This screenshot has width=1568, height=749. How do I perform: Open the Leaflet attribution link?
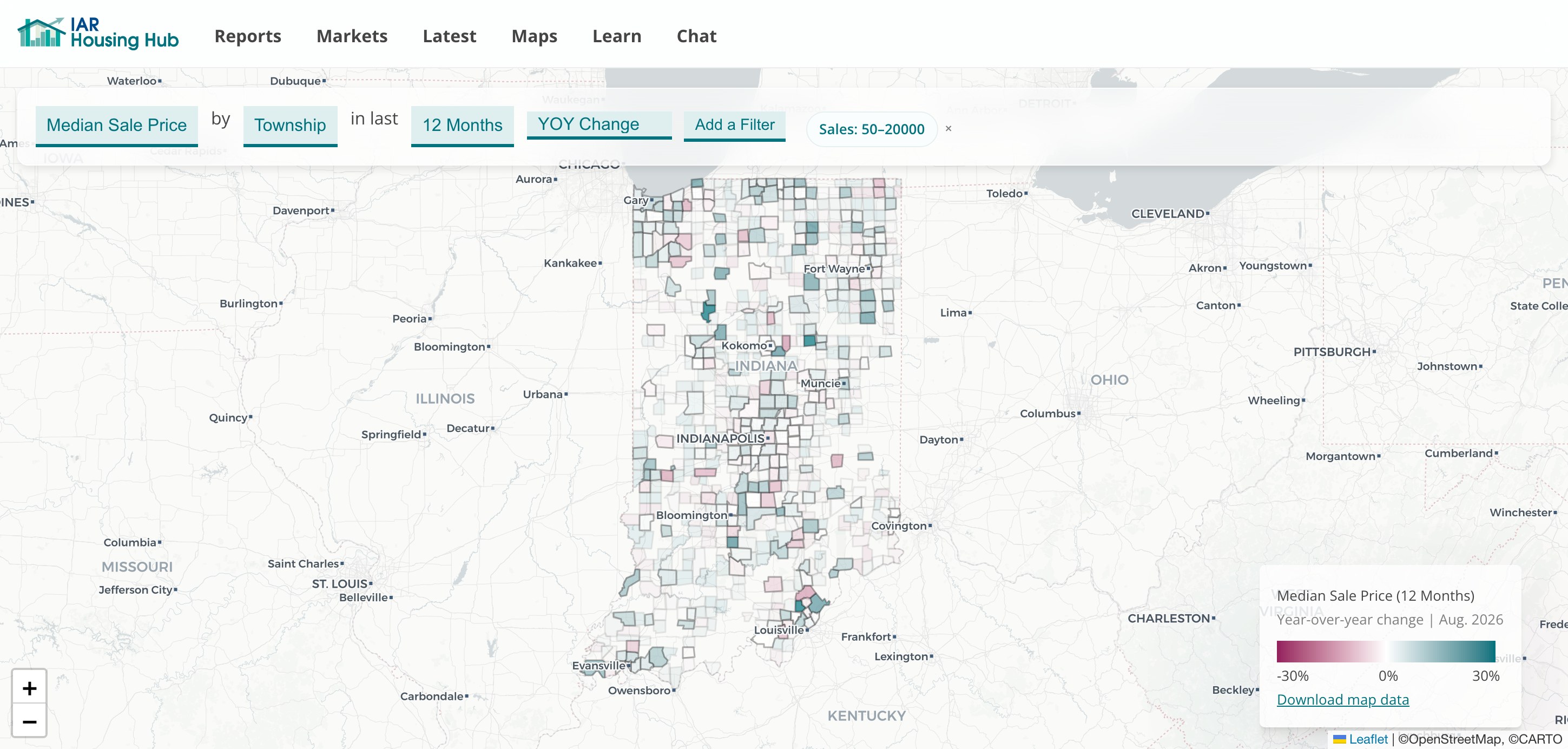click(x=1368, y=739)
